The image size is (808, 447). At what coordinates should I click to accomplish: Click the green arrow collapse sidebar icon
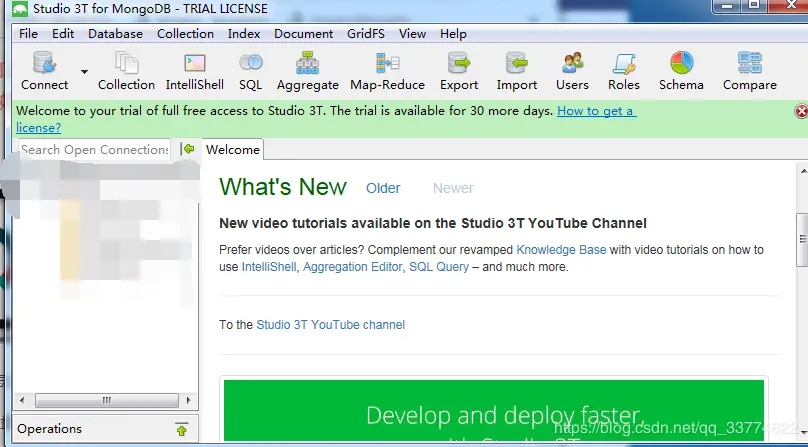coord(188,149)
